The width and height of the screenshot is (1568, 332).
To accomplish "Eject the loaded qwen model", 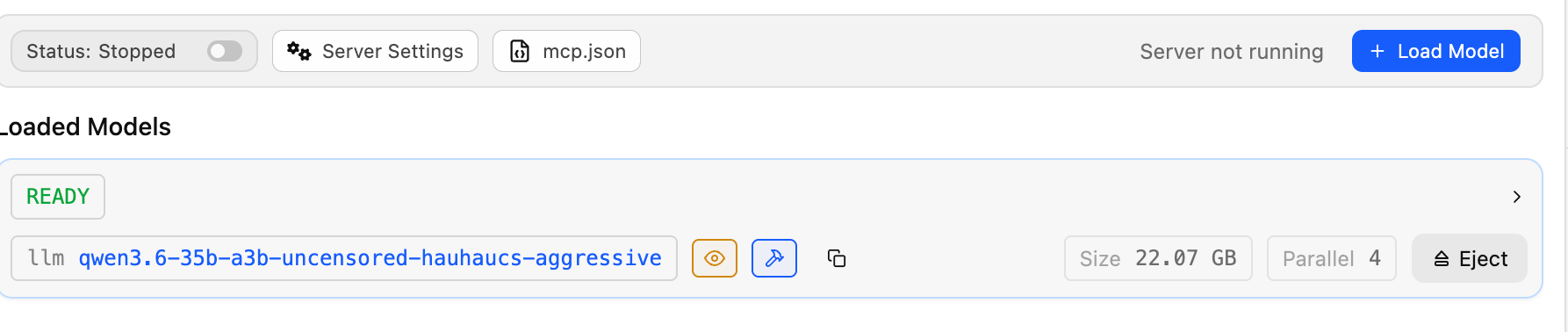I will (1470, 258).
